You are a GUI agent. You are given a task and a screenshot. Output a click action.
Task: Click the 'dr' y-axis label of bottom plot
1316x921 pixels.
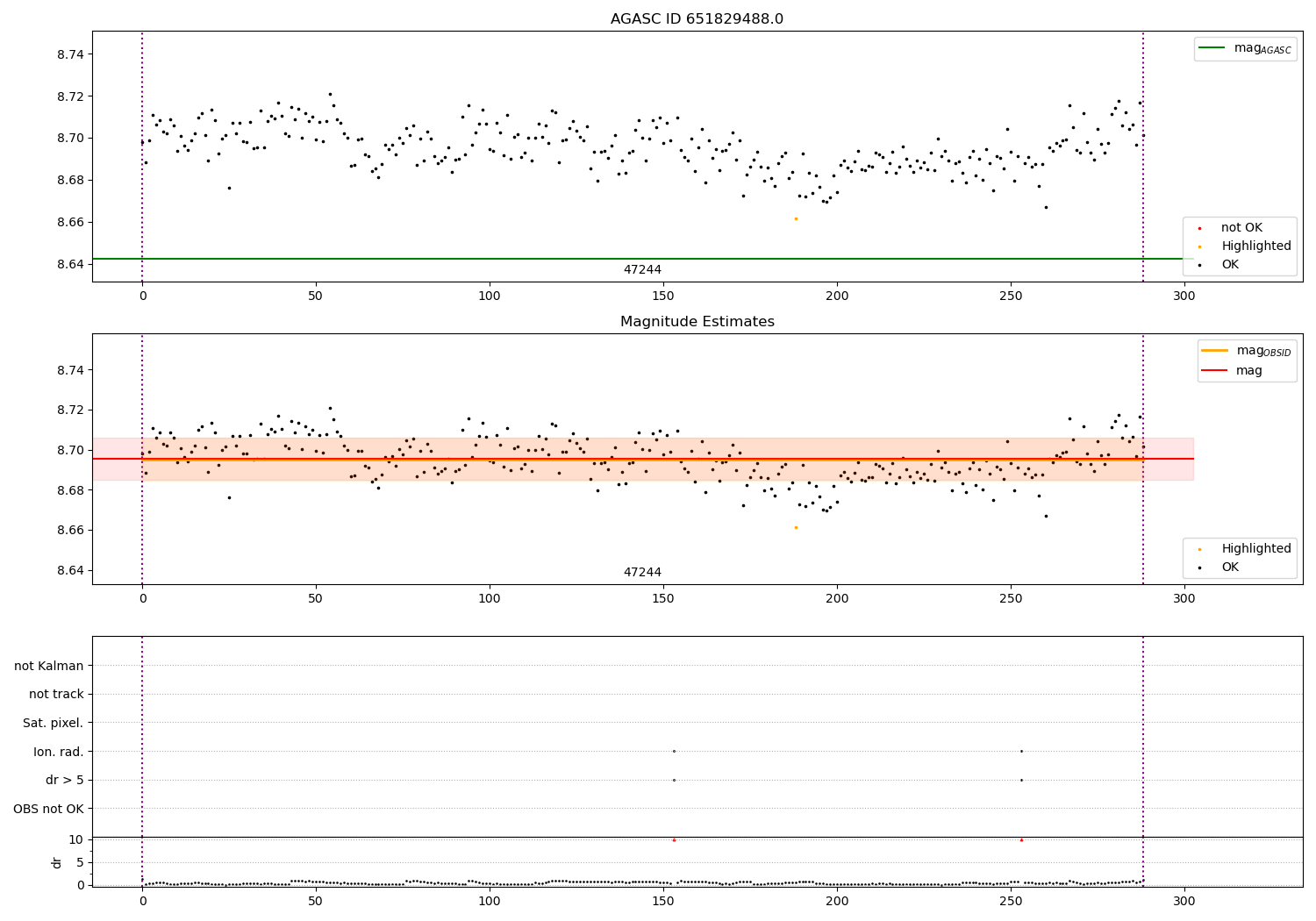[x=57, y=862]
